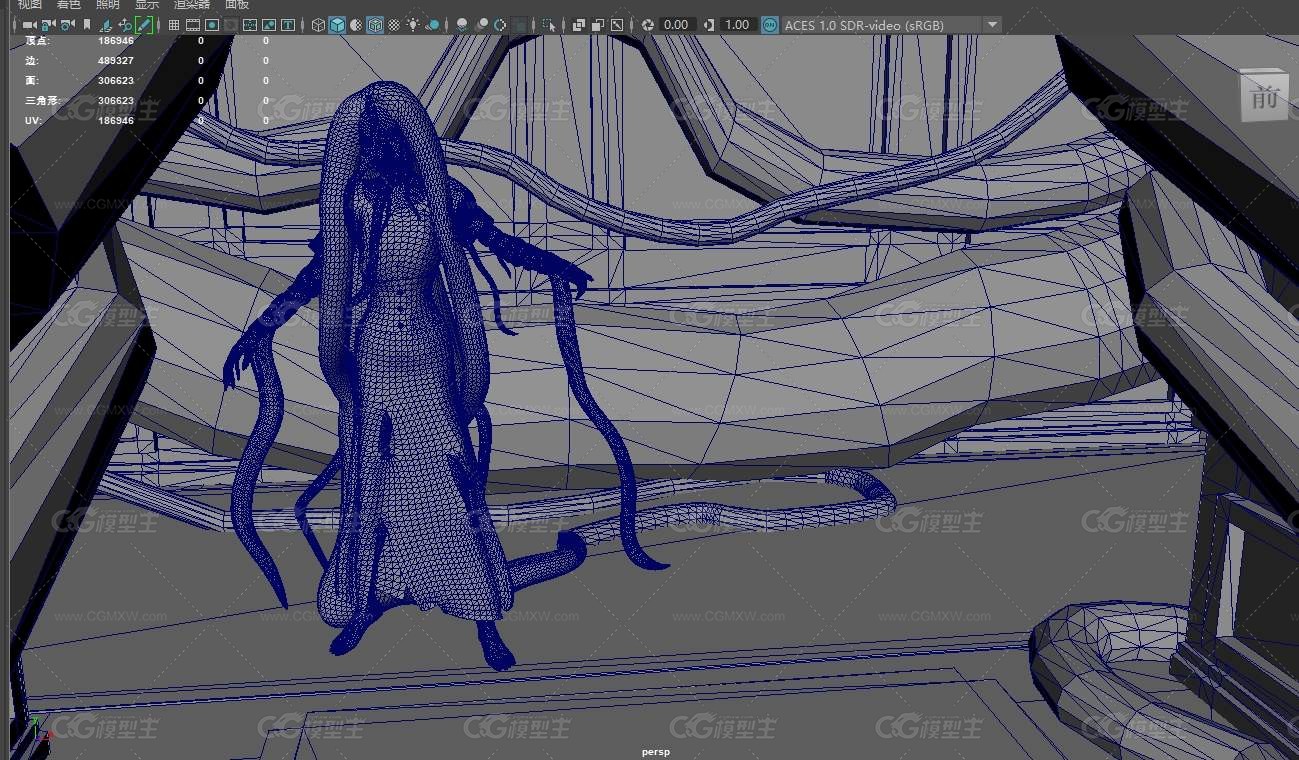This screenshot has height=760, width=1299.
Task: Toggle the Multisample Anti-aliasing icon
Action: click(x=499, y=25)
